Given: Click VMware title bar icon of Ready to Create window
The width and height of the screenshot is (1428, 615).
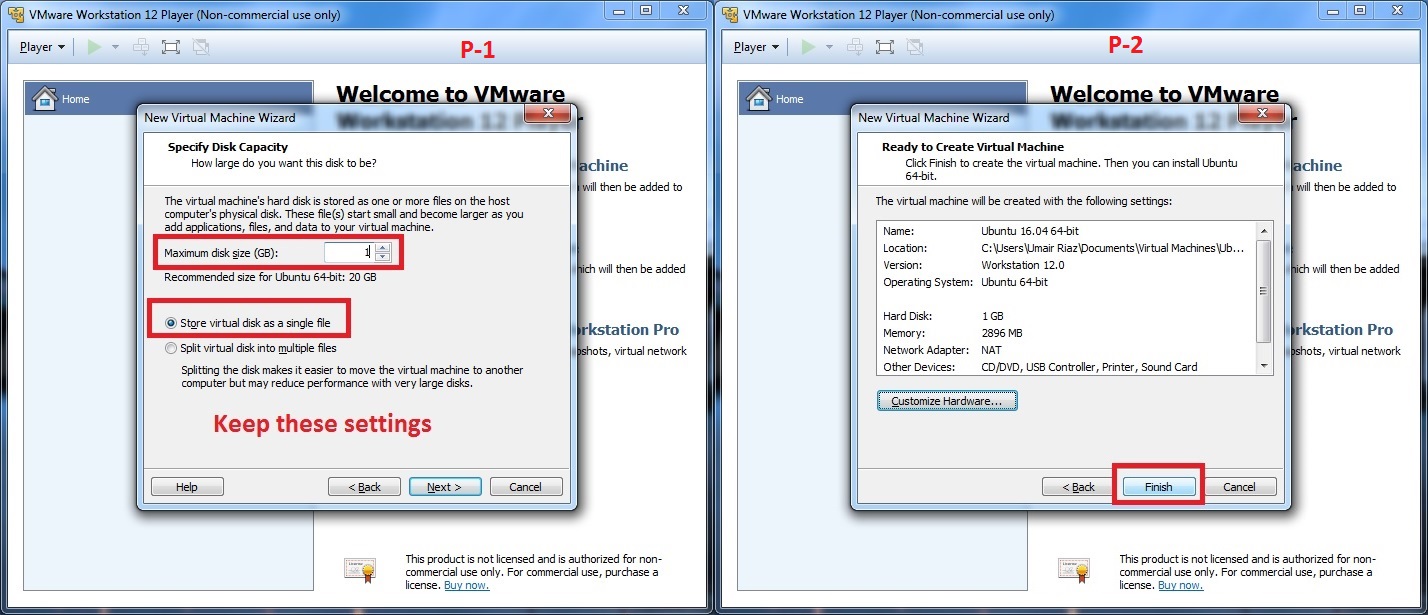Looking at the screenshot, I should (x=729, y=14).
